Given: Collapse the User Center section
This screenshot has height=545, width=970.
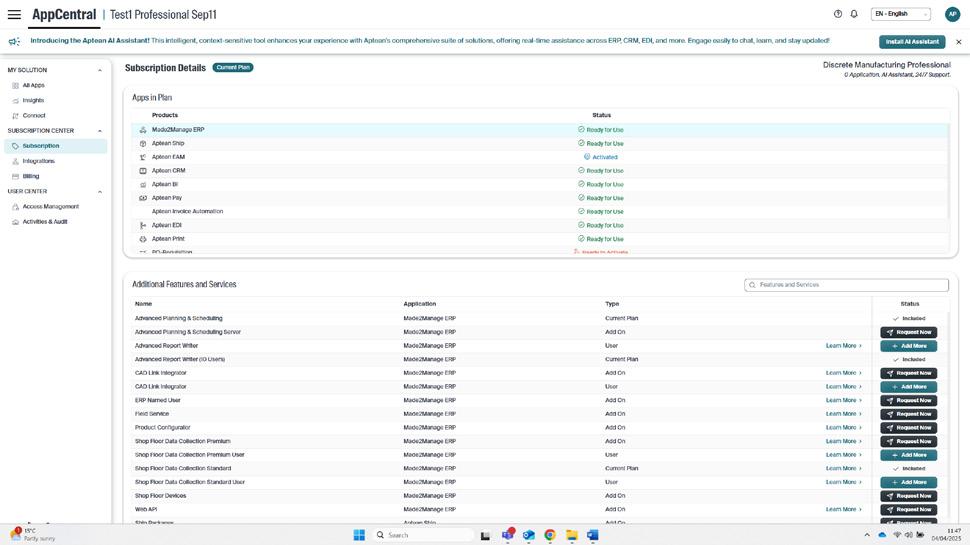Looking at the screenshot, I should pos(100,192).
